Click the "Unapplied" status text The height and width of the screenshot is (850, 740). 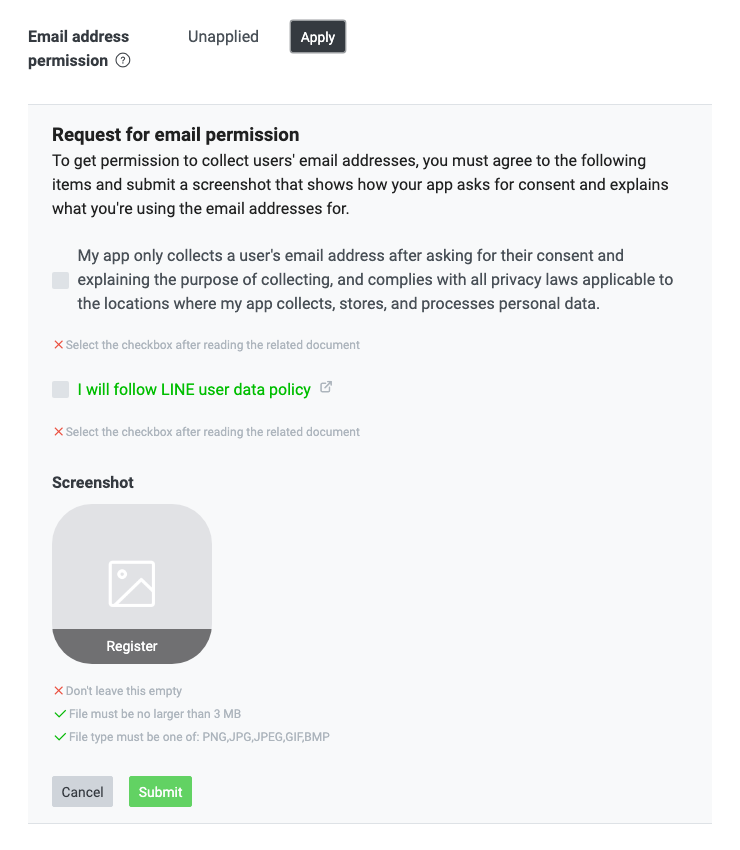(223, 37)
